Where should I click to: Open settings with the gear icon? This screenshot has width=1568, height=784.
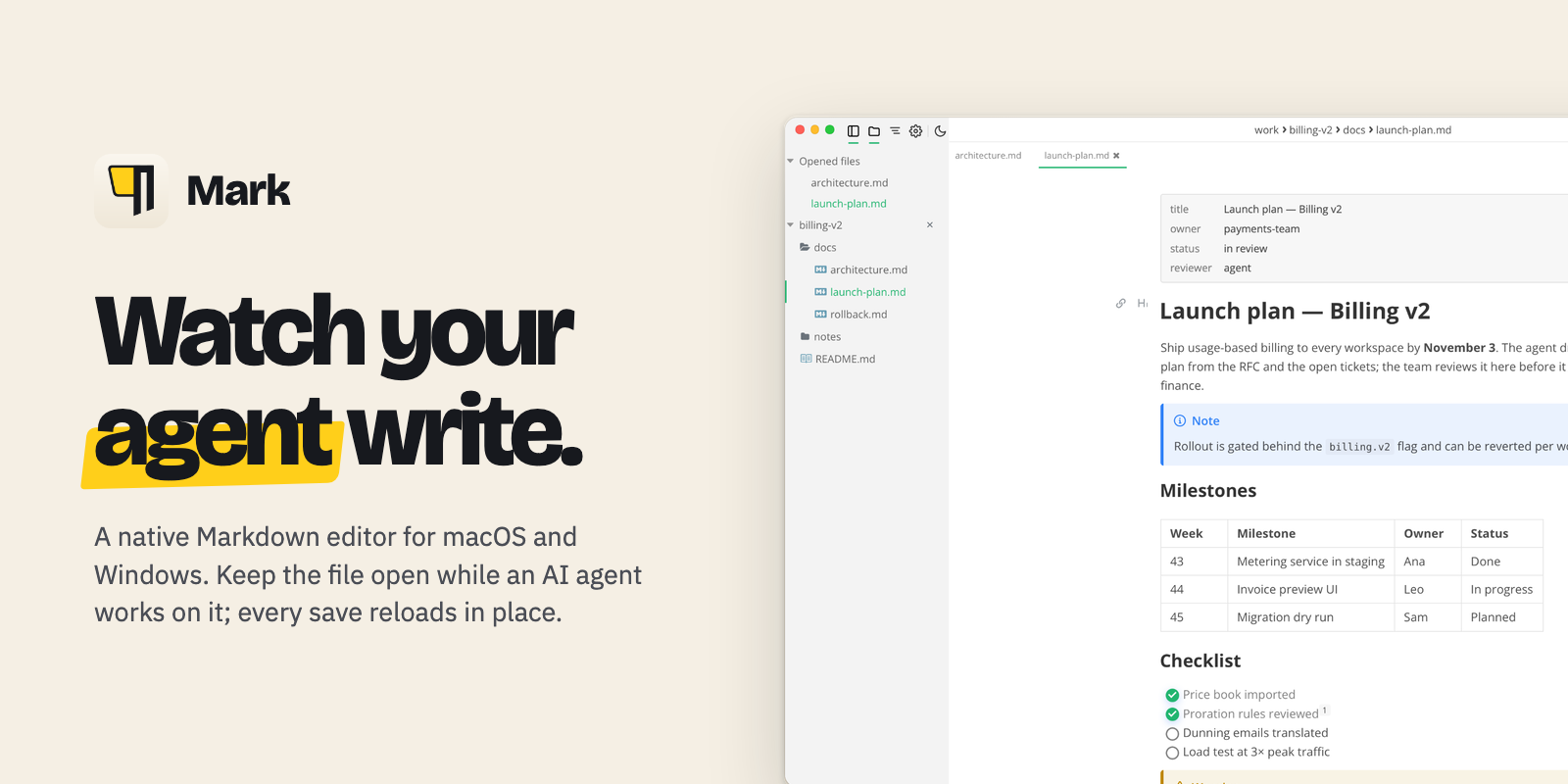[x=915, y=131]
